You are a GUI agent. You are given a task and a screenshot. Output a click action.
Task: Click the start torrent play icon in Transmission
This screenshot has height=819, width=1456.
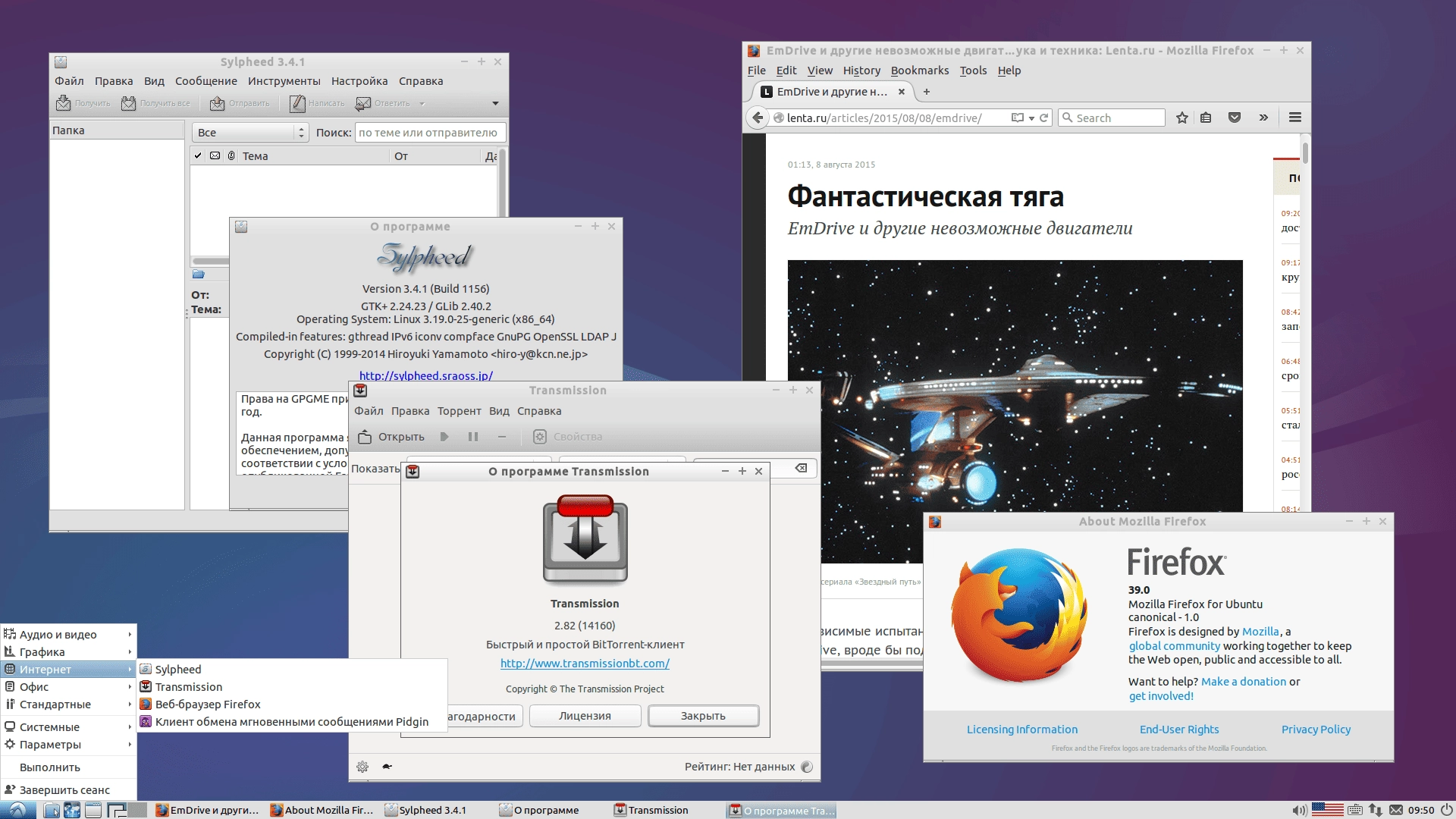pyautogui.click(x=445, y=437)
